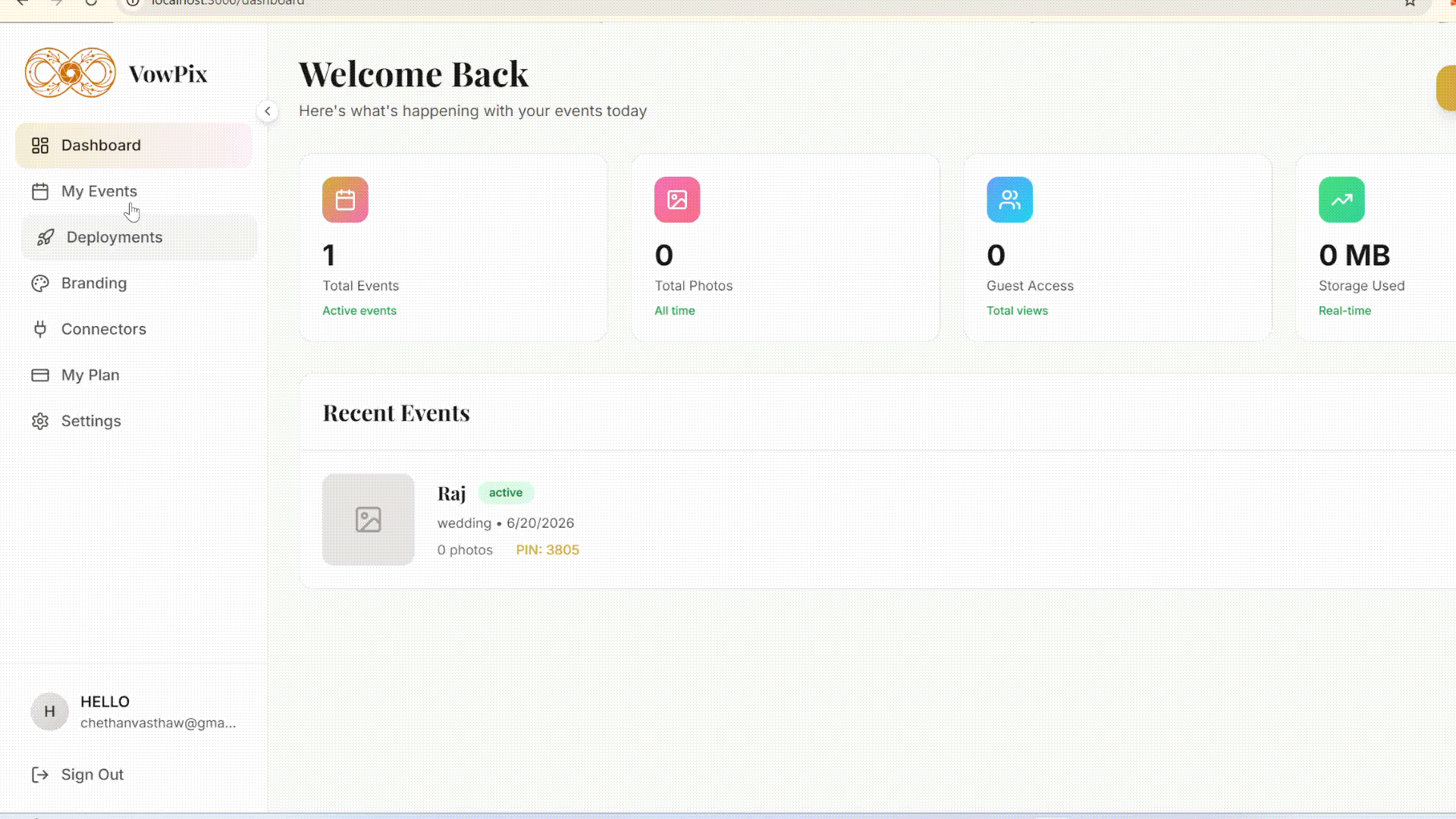Click the 0 MB storage value

point(1354,255)
